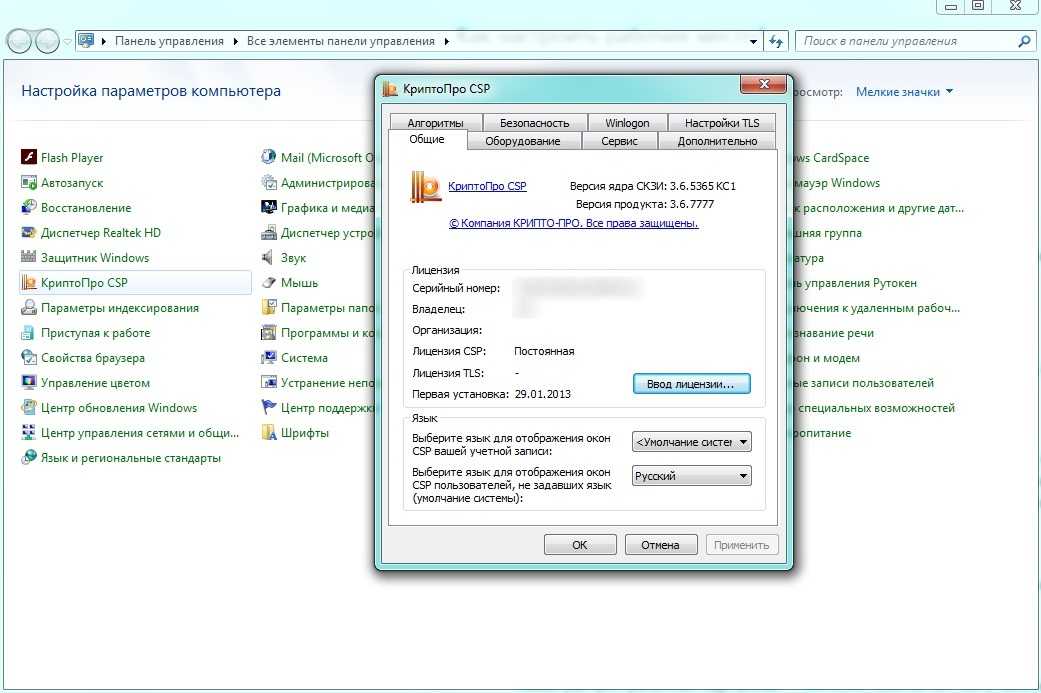Expand the account CSP language dropdown
Screen dimensions: 1041x693
(691, 442)
